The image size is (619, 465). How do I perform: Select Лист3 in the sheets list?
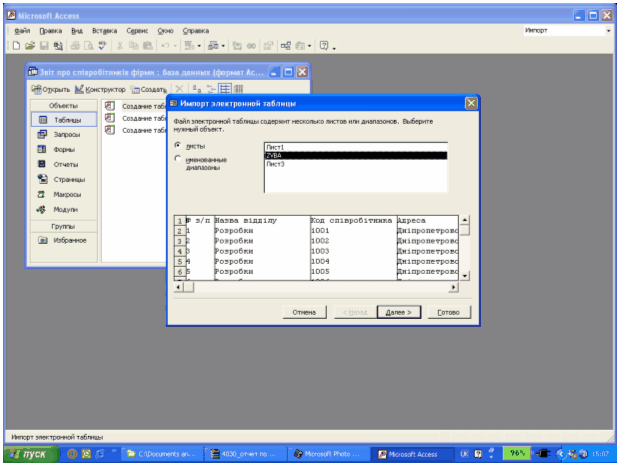pyautogui.click(x=275, y=164)
